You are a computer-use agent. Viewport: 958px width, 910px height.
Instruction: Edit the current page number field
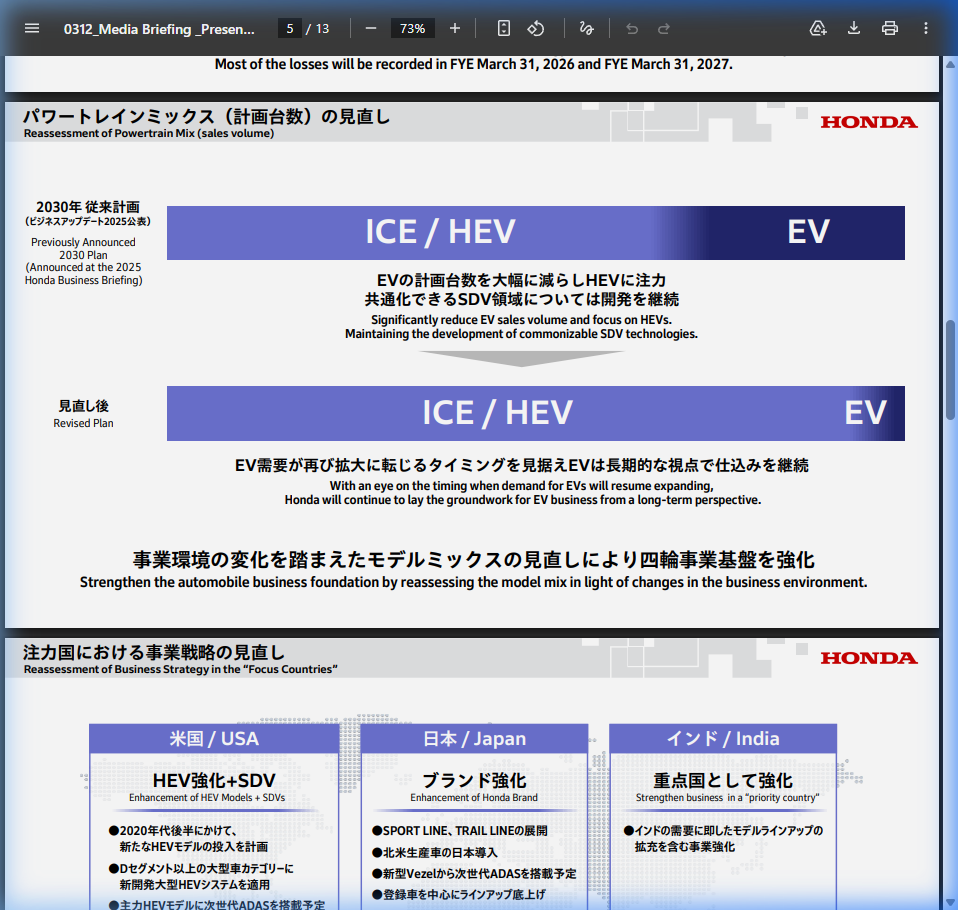[x=290, y=29]
